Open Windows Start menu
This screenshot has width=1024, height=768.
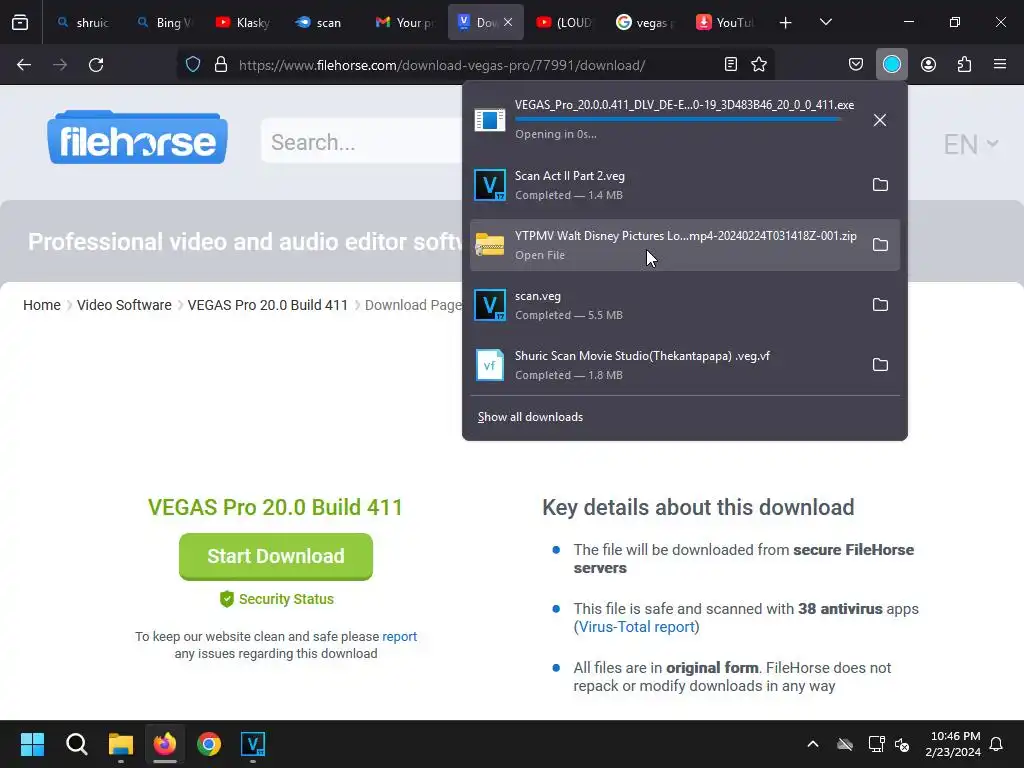click(32, 744)
